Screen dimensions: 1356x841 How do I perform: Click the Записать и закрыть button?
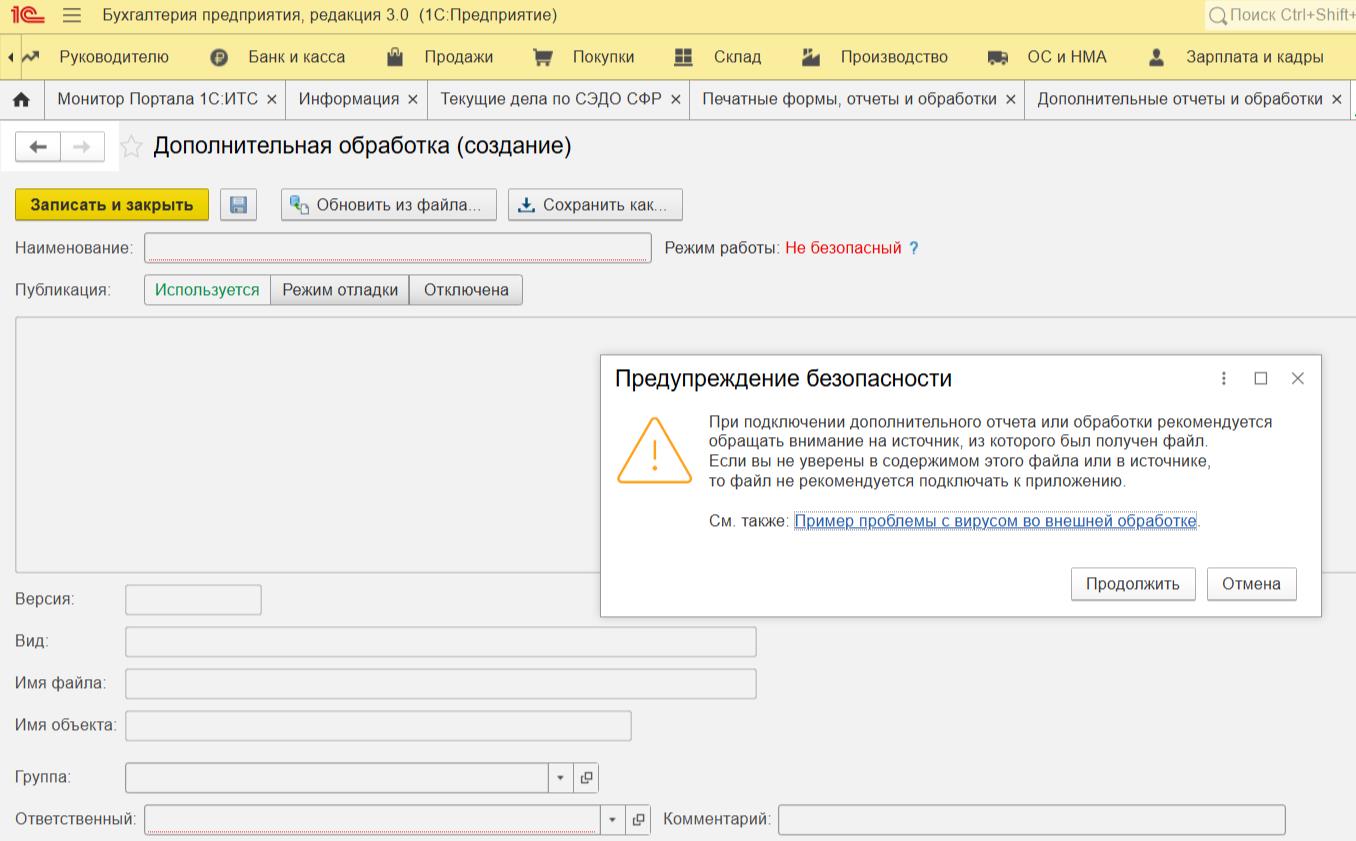click(112, 205)
